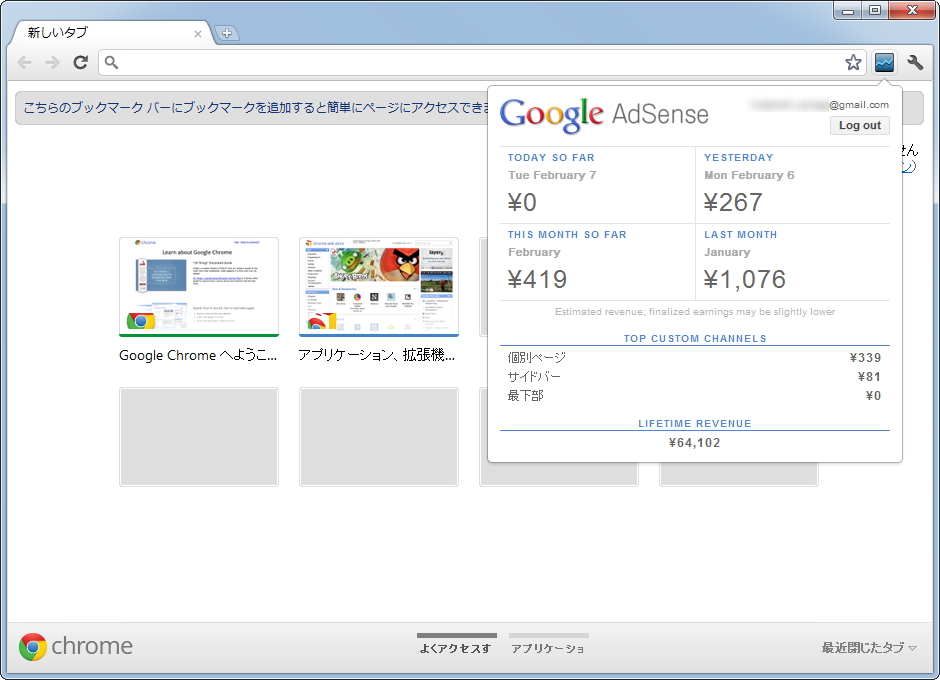Open the Chrome wrench settings icon
Viewport: 940px width, 680px height.
[916, 62]
